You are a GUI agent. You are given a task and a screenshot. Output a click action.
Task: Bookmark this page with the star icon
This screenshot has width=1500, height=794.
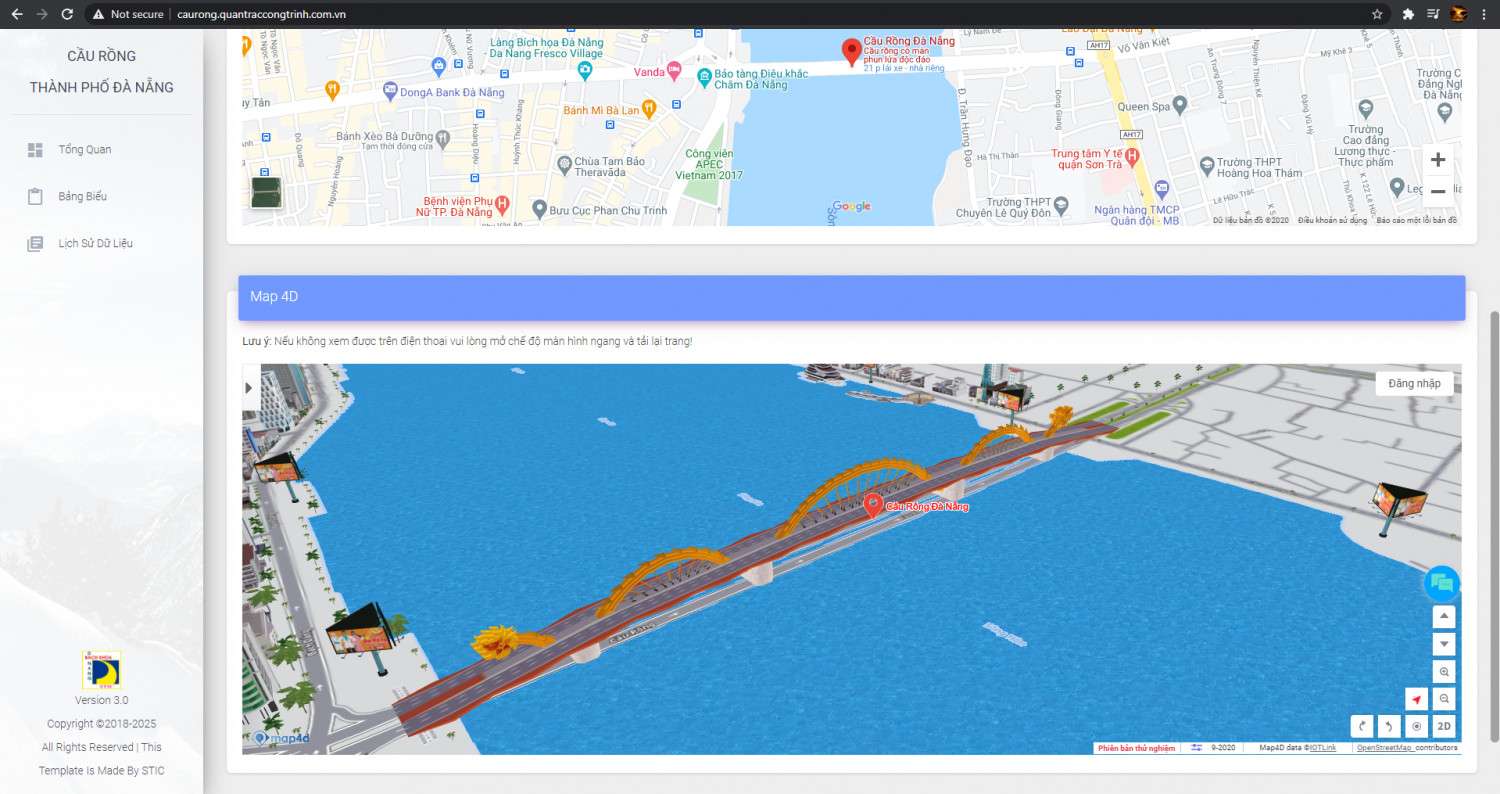[x=1377, y=14]
